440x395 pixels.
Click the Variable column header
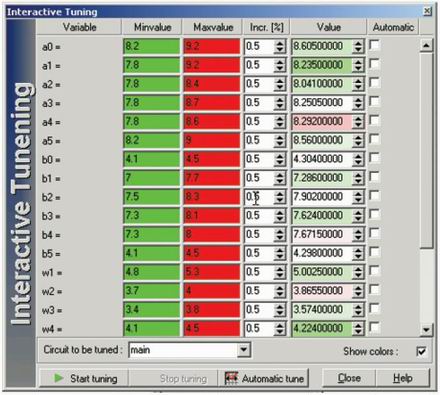(79, 27)
